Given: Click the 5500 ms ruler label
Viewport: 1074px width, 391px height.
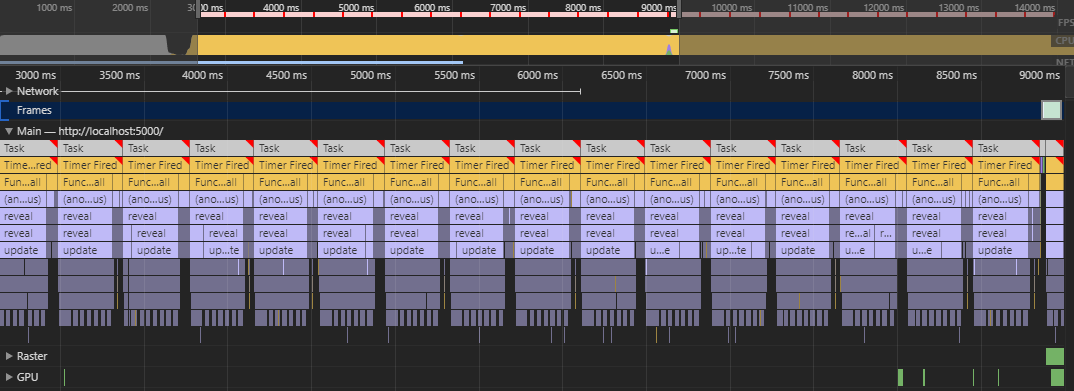Looking at the screenshot, I should pyautogui.click(x=453, y=75).
